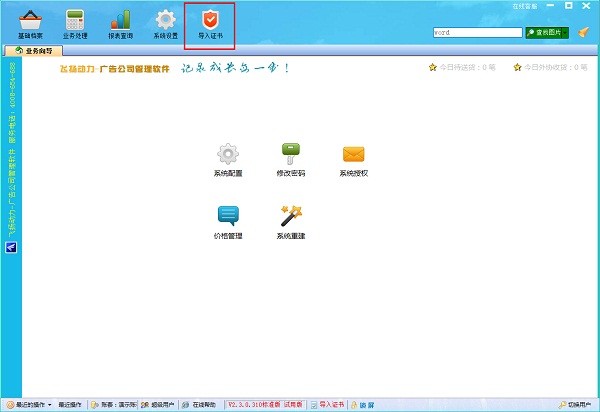Click the 锁屏 lock screen button
Image resolution: width=600 pixels, height=412 pixels.
362,405
